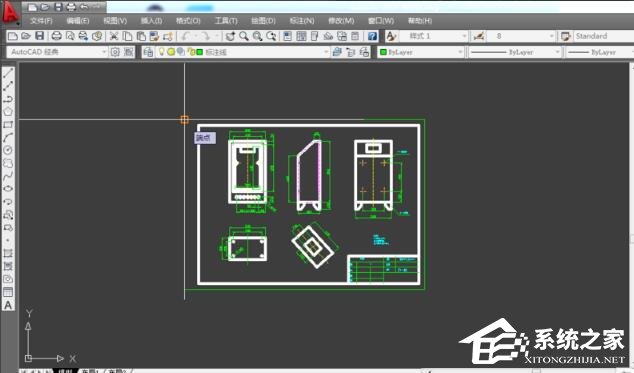634x373 pixels.
Task: Create a new drawing from Standard toolbar
Action: pyautogui.click(x=13, y=36)
